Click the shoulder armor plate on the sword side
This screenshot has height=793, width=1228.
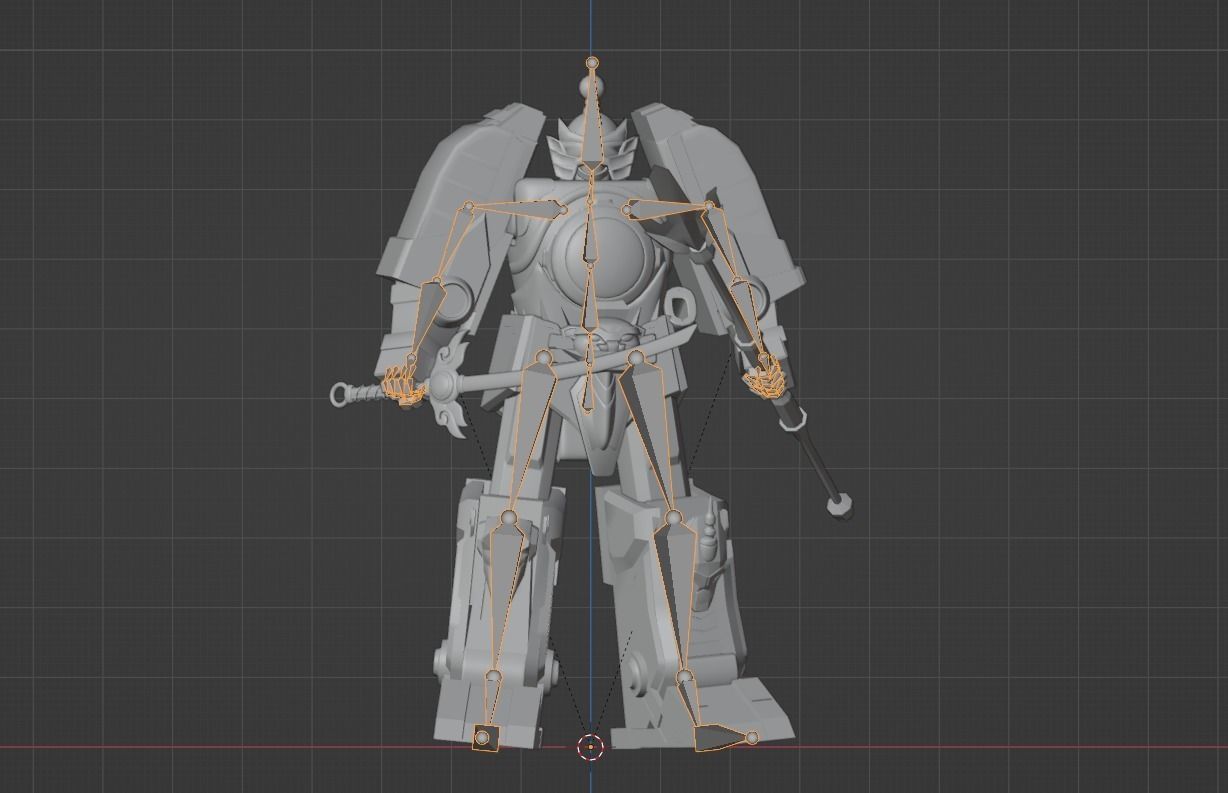tap(455, 200)
